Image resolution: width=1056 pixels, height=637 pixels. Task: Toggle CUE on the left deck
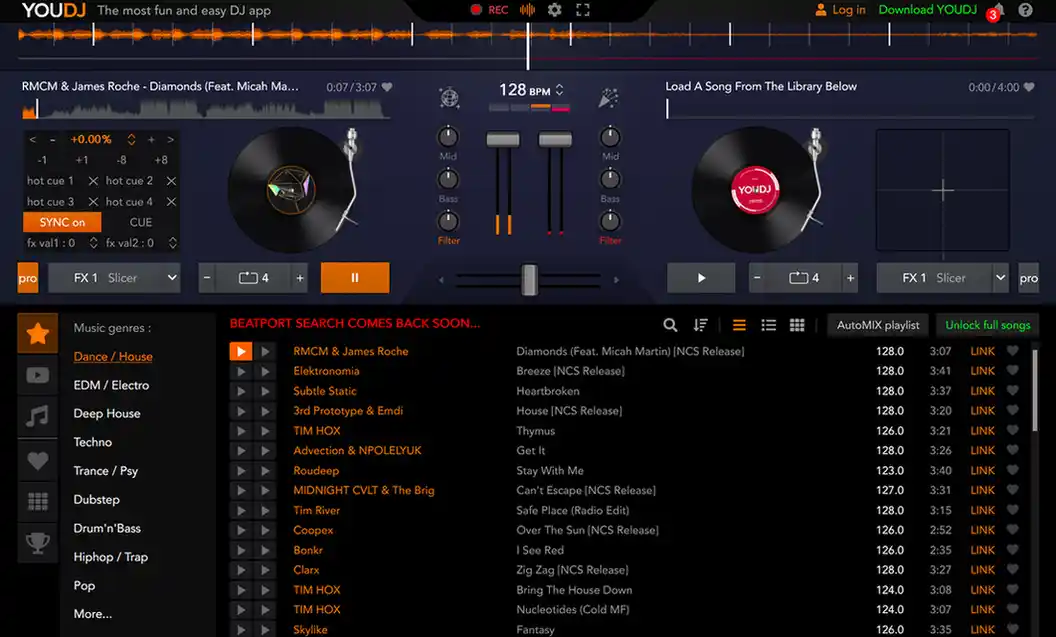pos(141,222)
